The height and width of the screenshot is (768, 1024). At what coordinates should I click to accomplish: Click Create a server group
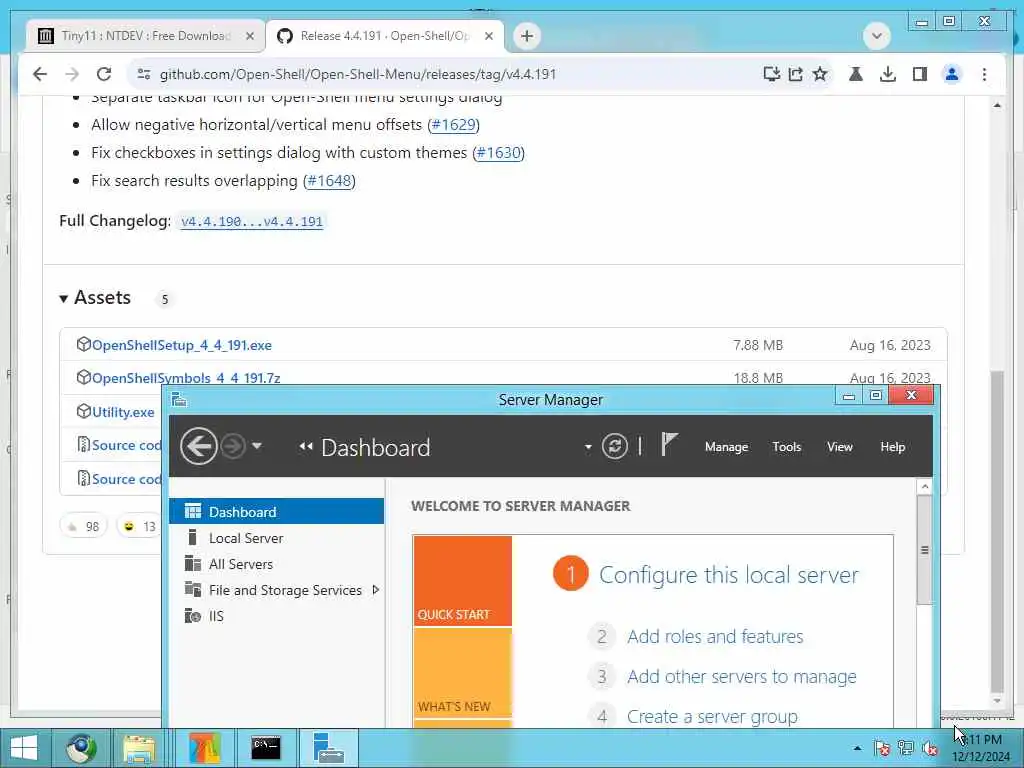(712, 717)
